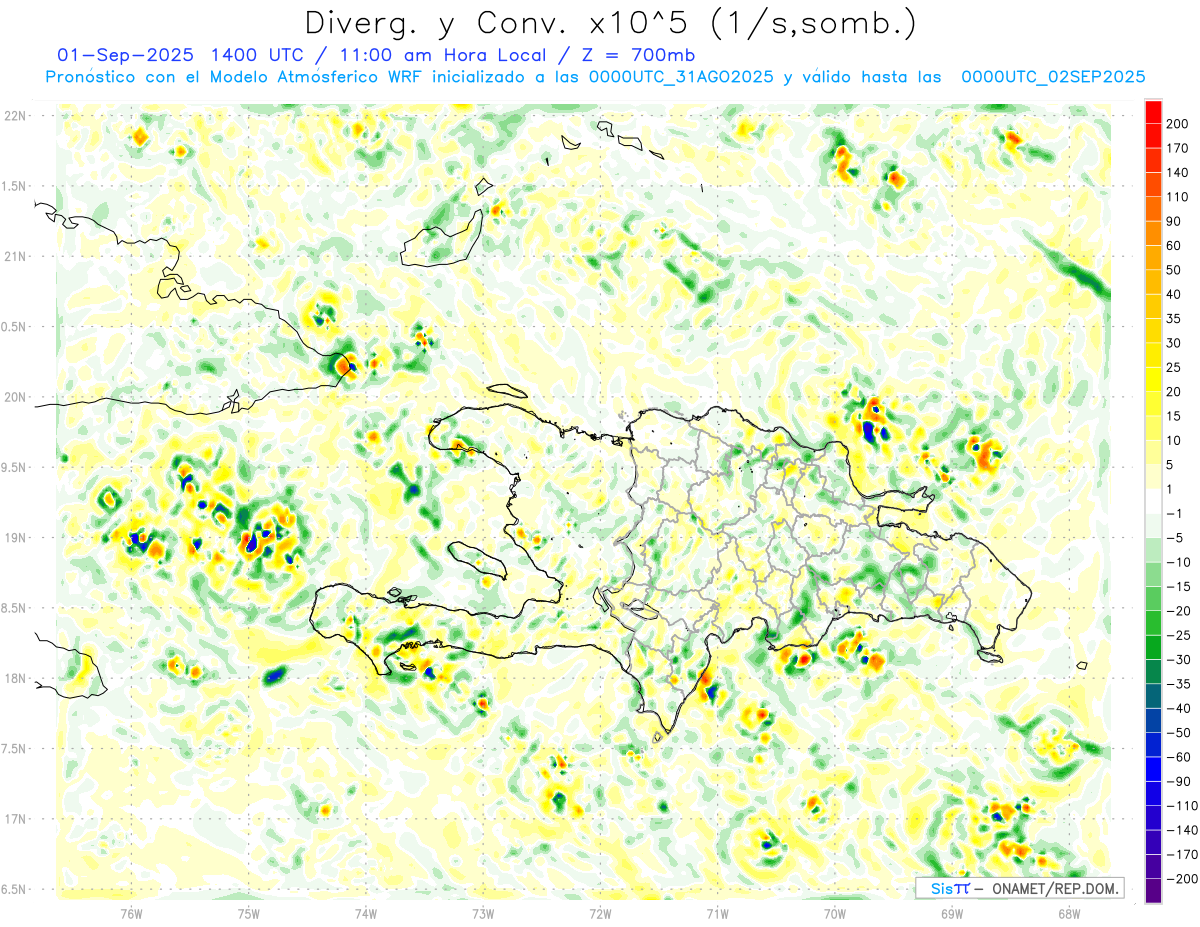Click the positive '140' colorbar label

1179,172
